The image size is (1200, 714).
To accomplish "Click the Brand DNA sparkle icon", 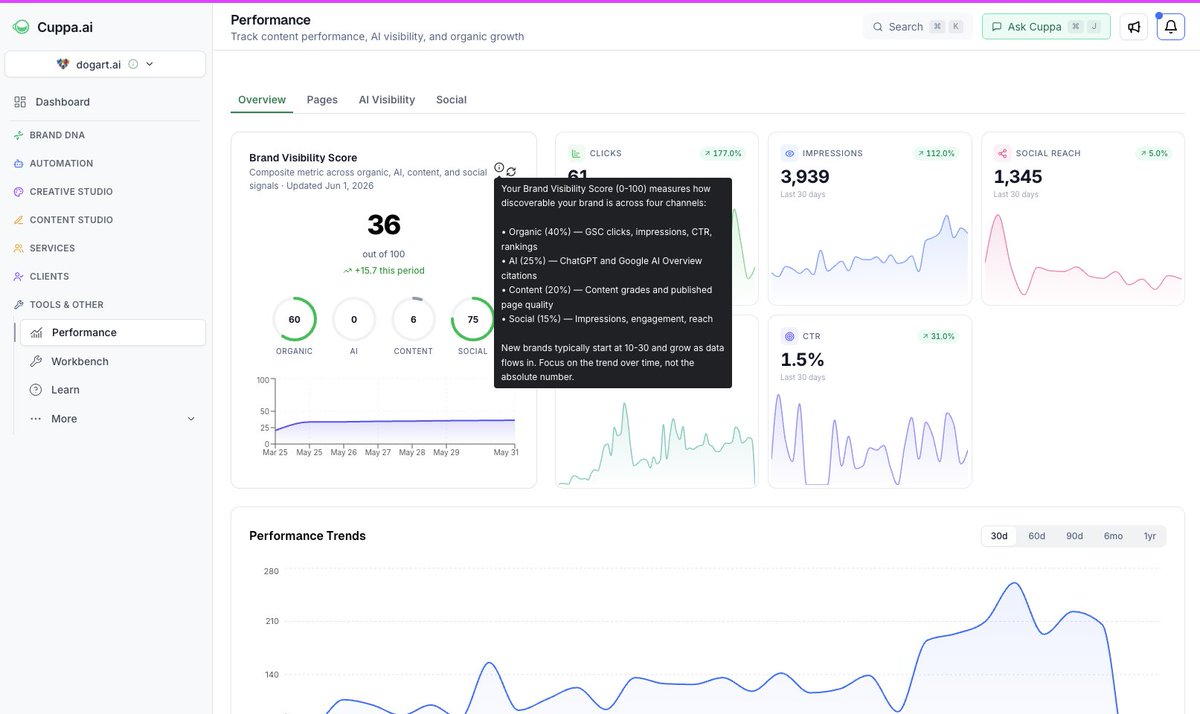I will coord(19,135).
